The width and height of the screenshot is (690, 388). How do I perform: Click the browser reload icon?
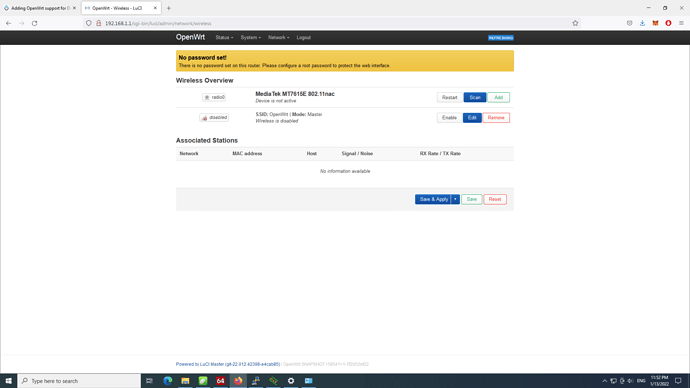coord(34,23)
